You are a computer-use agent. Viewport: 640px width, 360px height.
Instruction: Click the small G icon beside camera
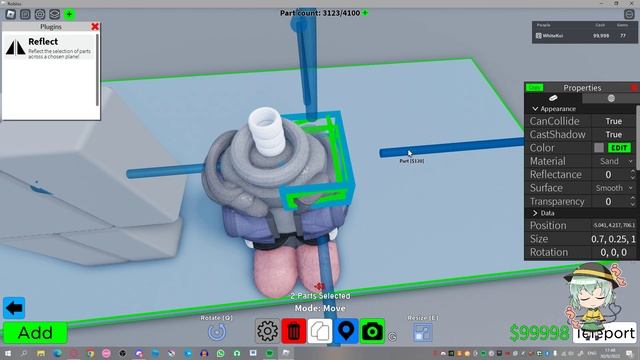pos(392,337)
